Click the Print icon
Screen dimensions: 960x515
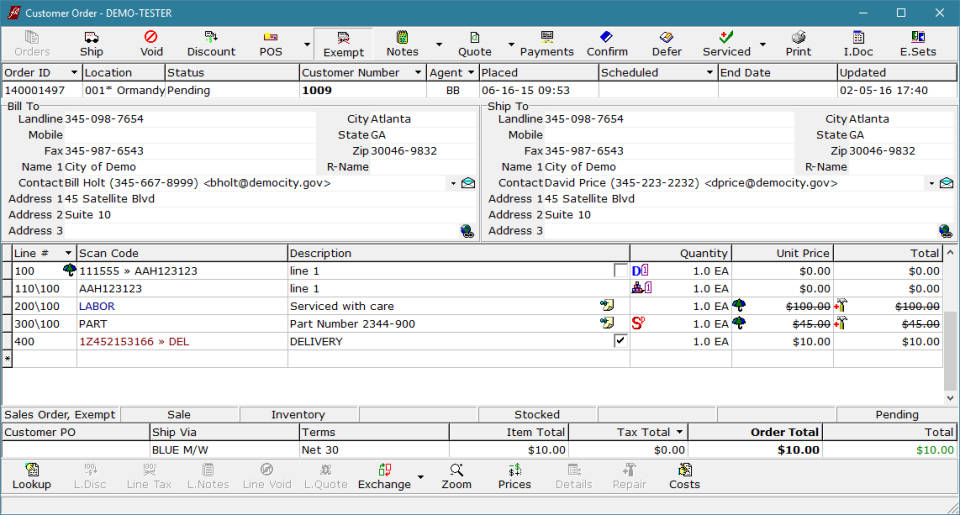click(x=798, y=43)
